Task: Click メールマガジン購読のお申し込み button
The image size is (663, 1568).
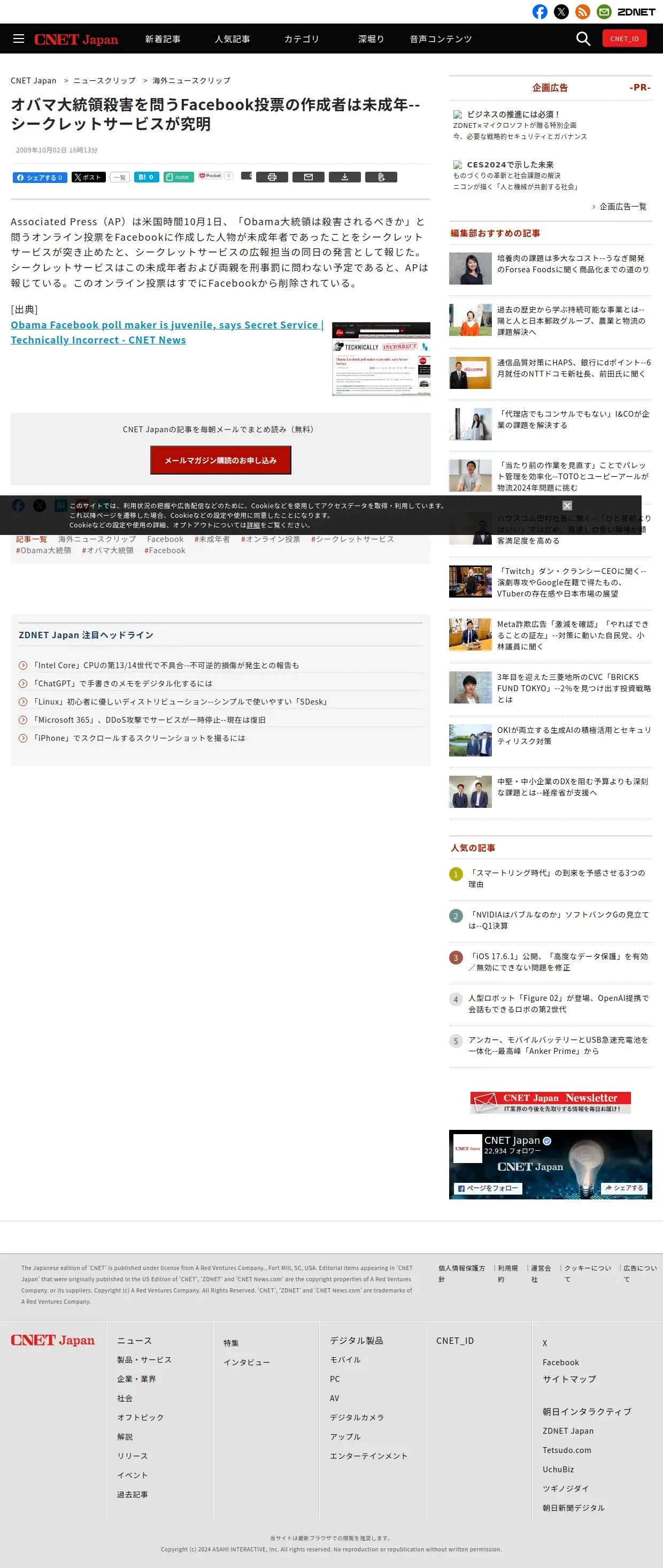Action: pos(221,460)
